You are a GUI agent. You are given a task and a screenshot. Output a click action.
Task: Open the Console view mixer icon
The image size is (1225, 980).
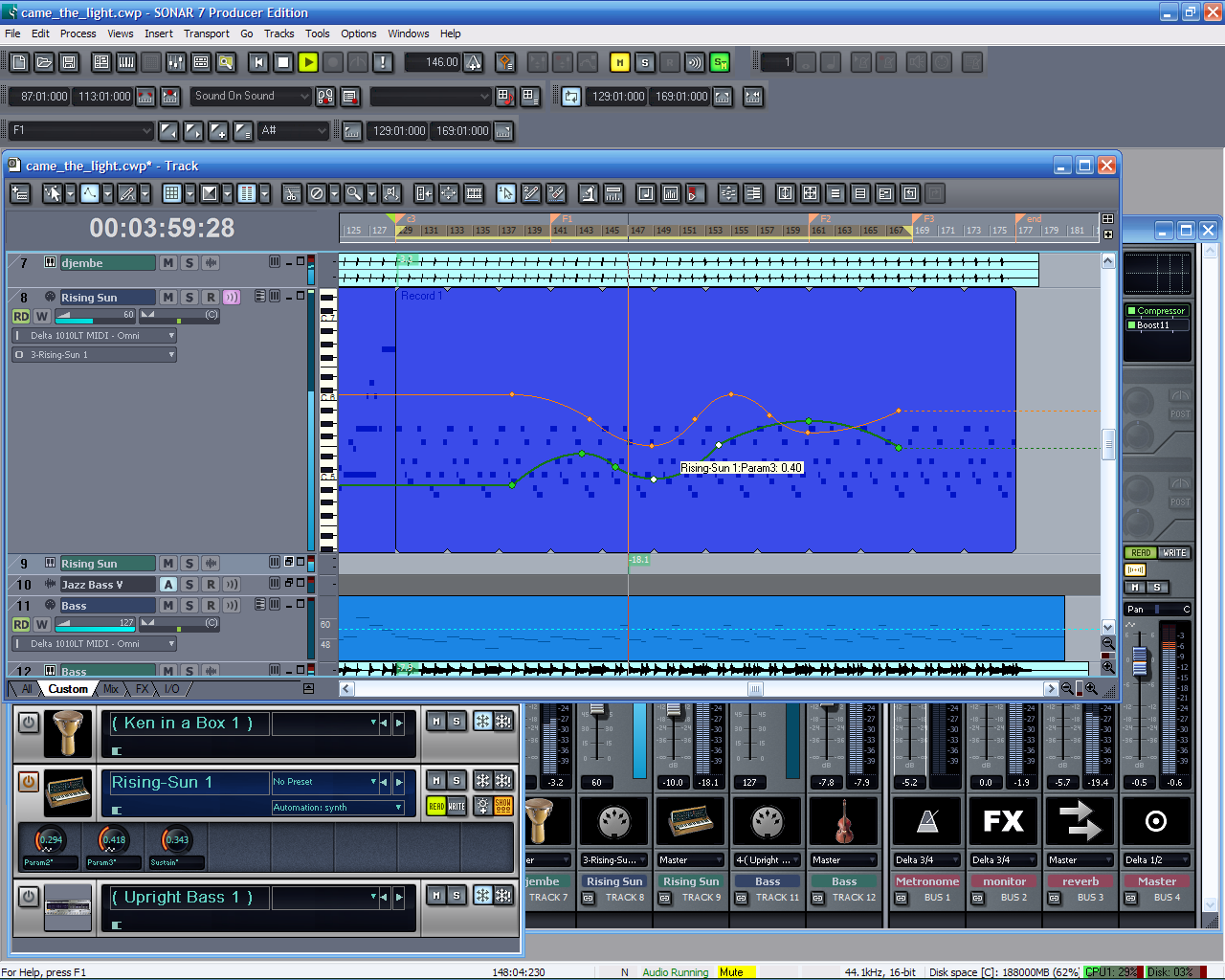[176, 62]
